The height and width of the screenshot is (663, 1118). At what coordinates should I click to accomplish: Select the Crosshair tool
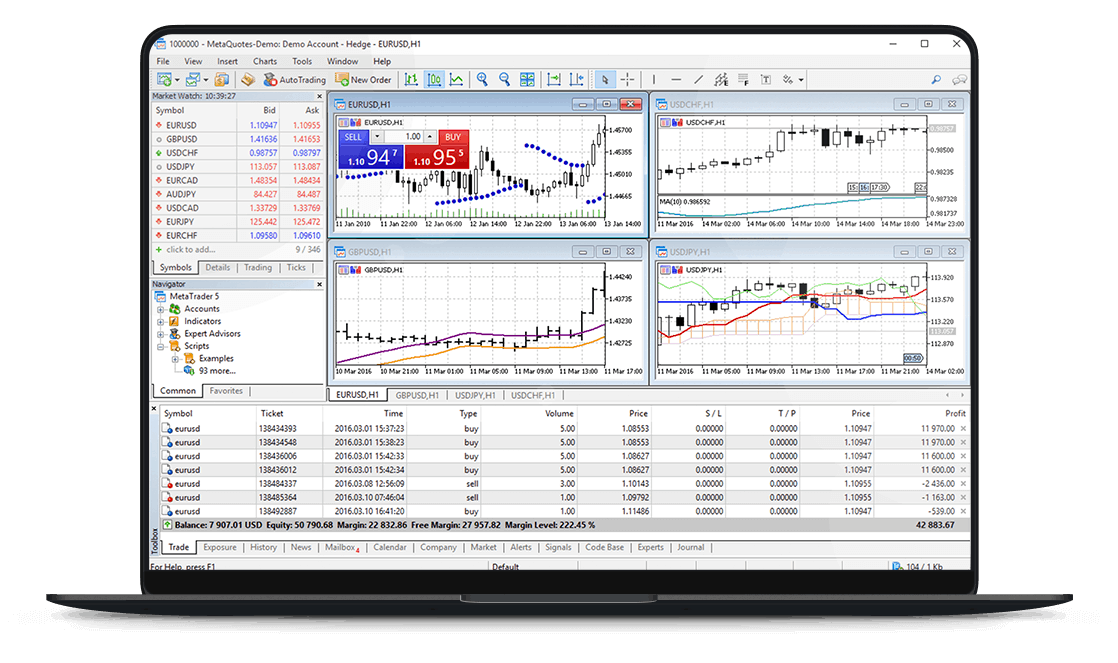[627, 79]
